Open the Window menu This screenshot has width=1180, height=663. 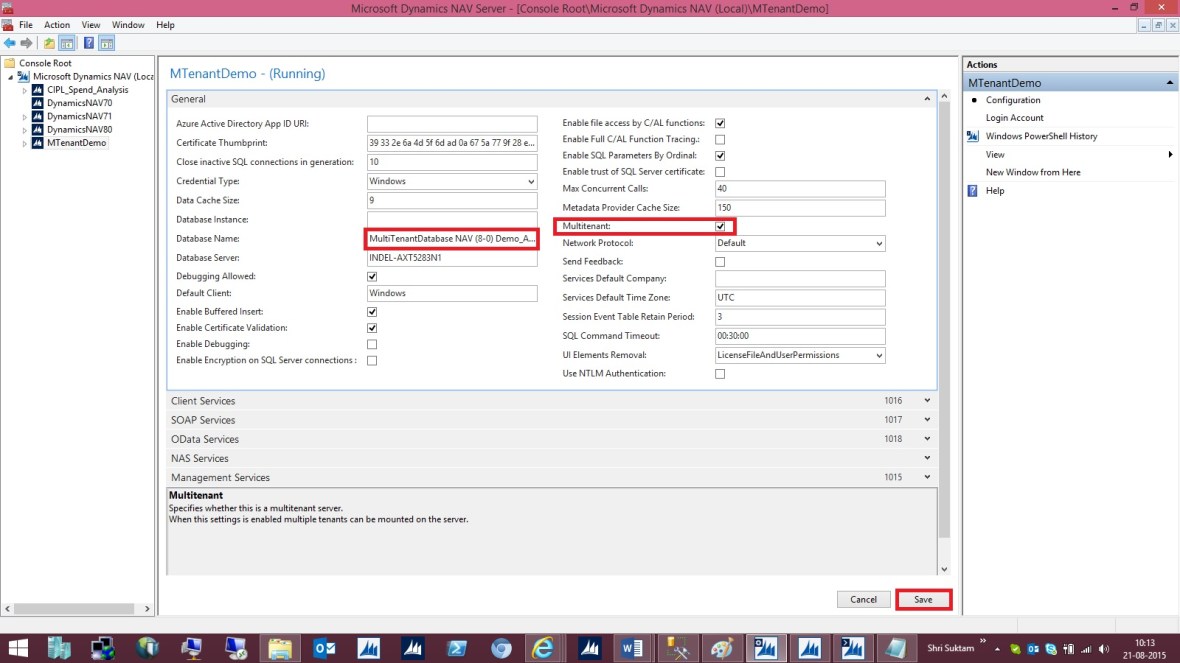point(128,25)
